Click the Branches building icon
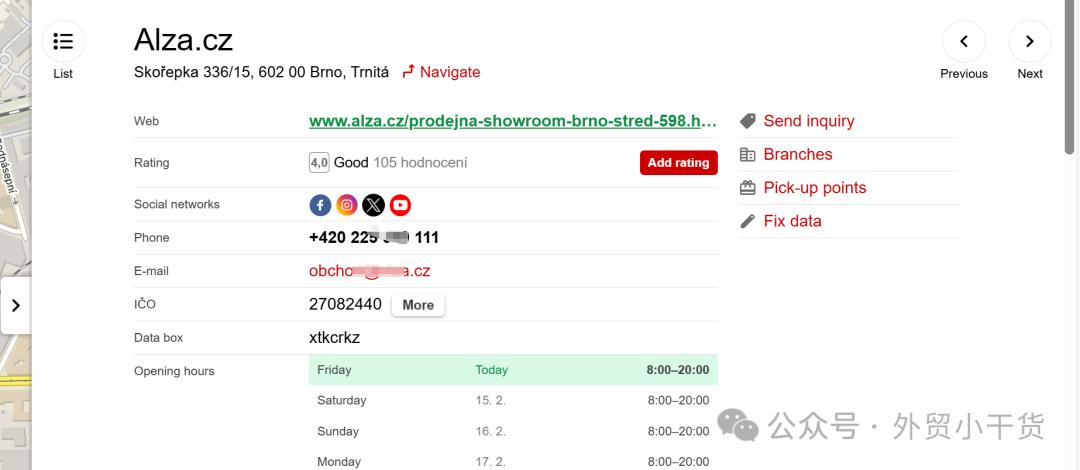This screenshot has width=1080, height=470. pyautogui.click(x=747, y=154)
